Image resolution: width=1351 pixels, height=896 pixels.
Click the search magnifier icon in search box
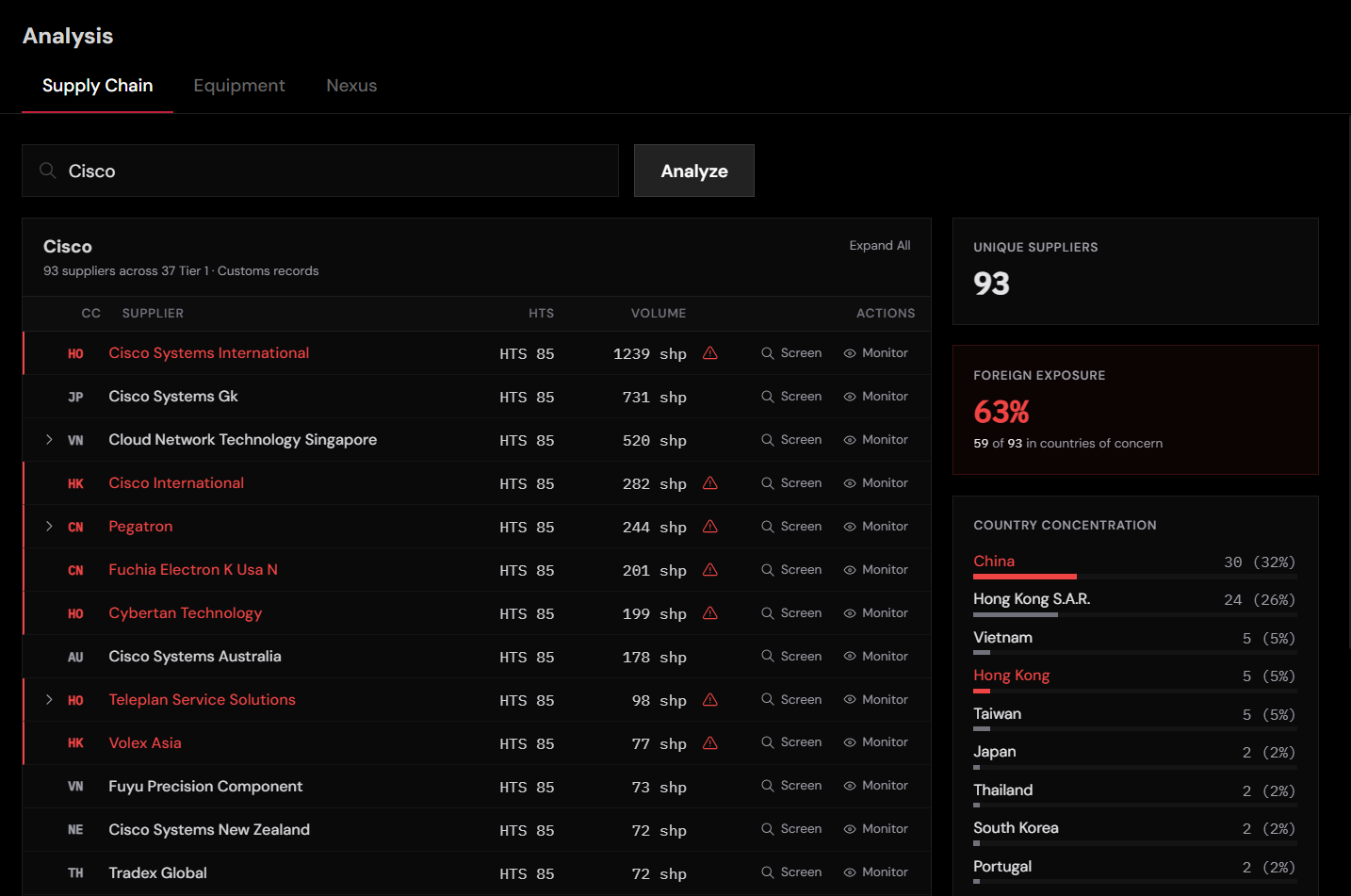(x=47, y=171)
